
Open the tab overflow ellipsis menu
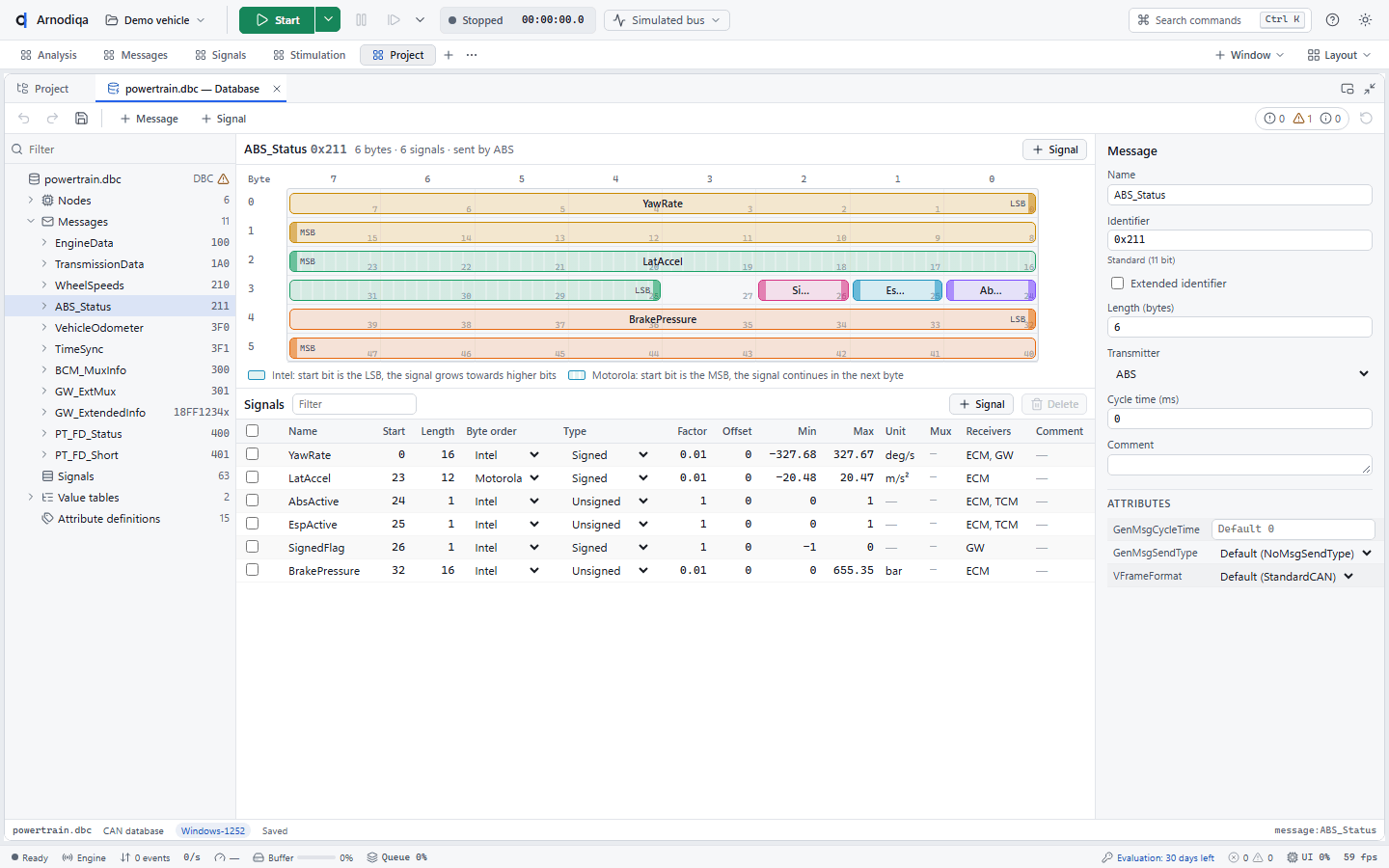[x=472, y=55]
